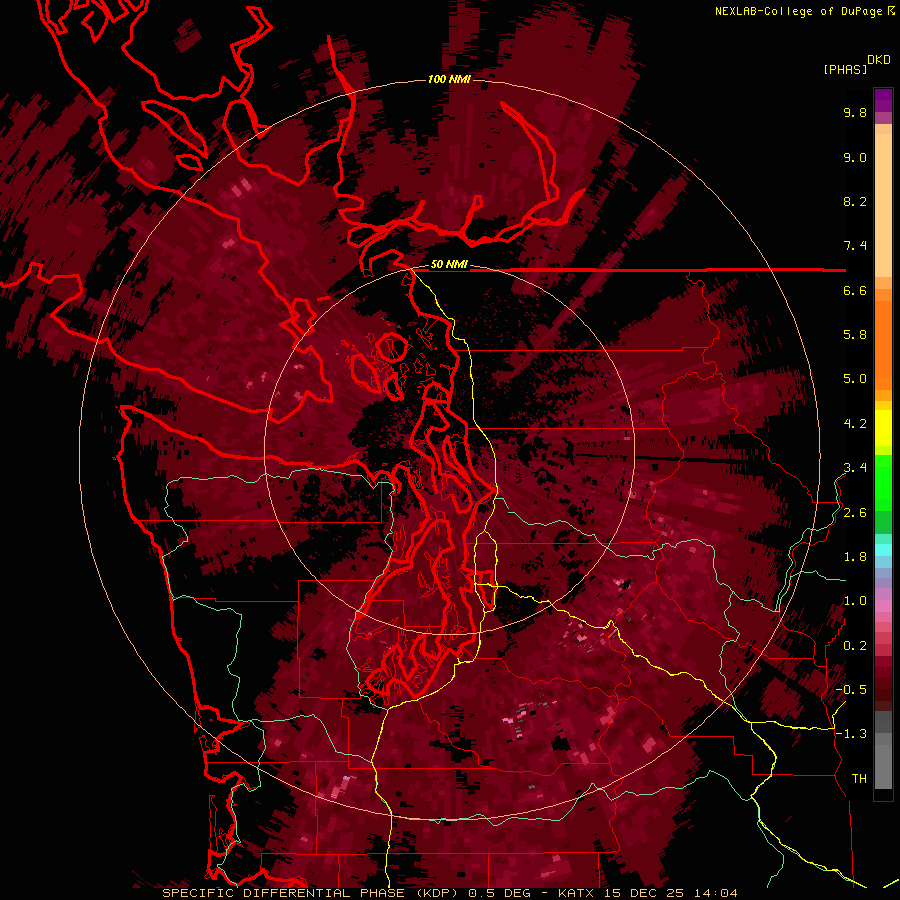Select the 4.2 scale label
Image resolution: width=900 pixels, height=900 pixels.
click(855, 424)
